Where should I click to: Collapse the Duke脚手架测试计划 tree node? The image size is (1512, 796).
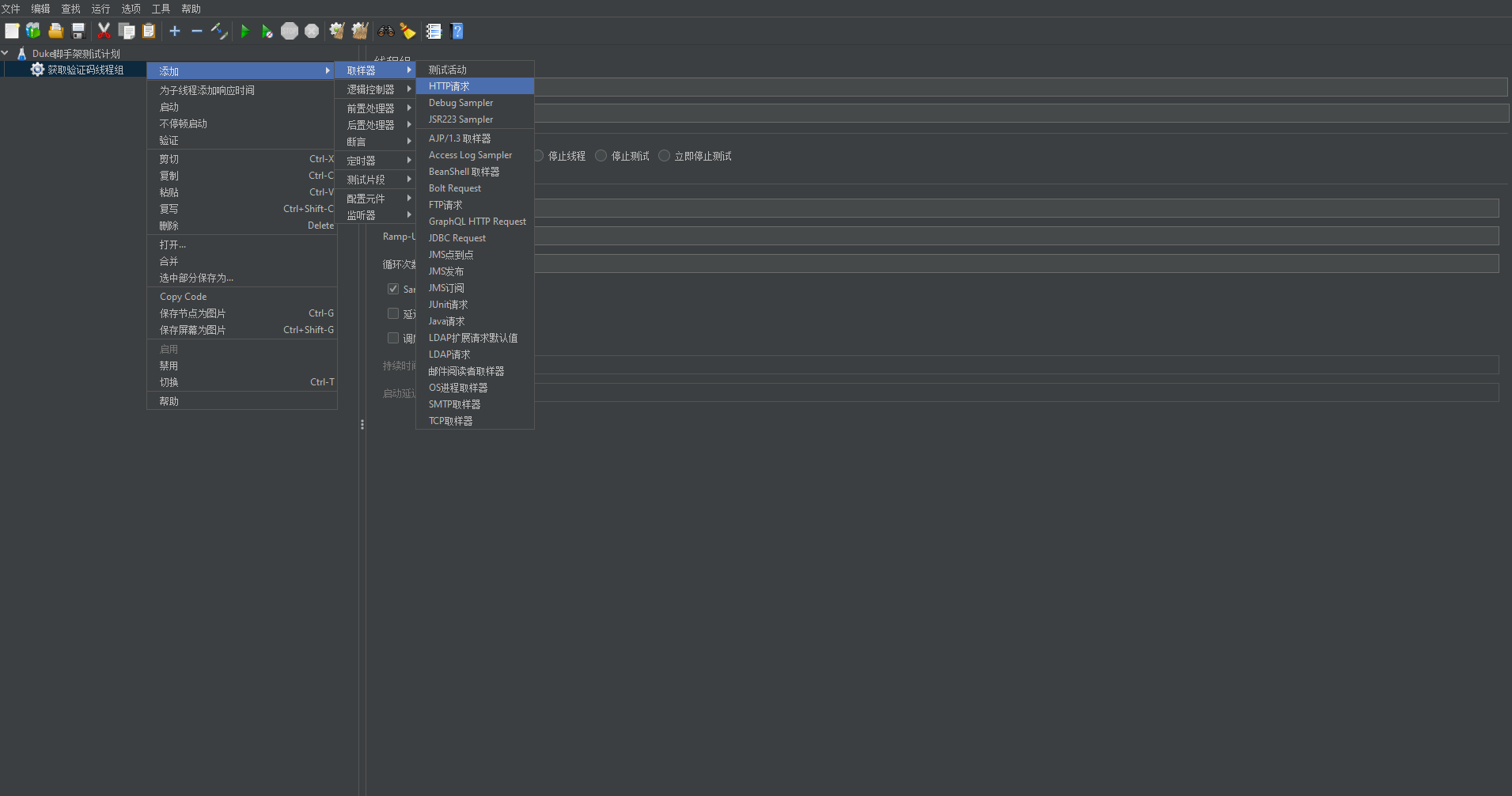pyautogui.click(x=6, y=53)
